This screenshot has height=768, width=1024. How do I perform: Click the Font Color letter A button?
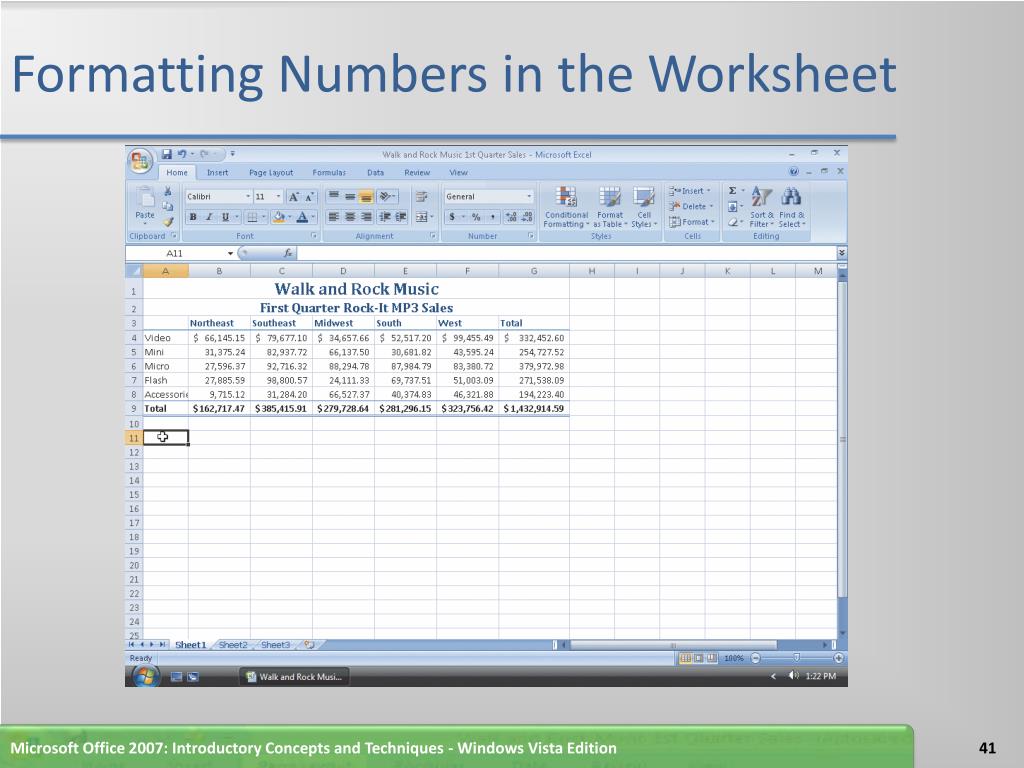[x=302, y=217]
